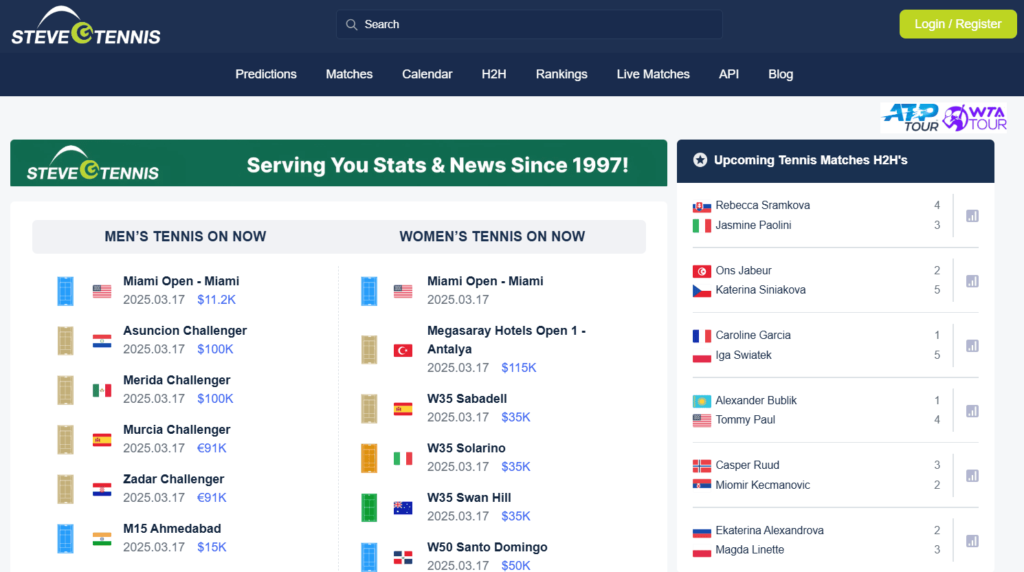Screen dimensions: 1024x572
Task: Click player name Caroline Garcia
Action: click(x=753, y=335)
